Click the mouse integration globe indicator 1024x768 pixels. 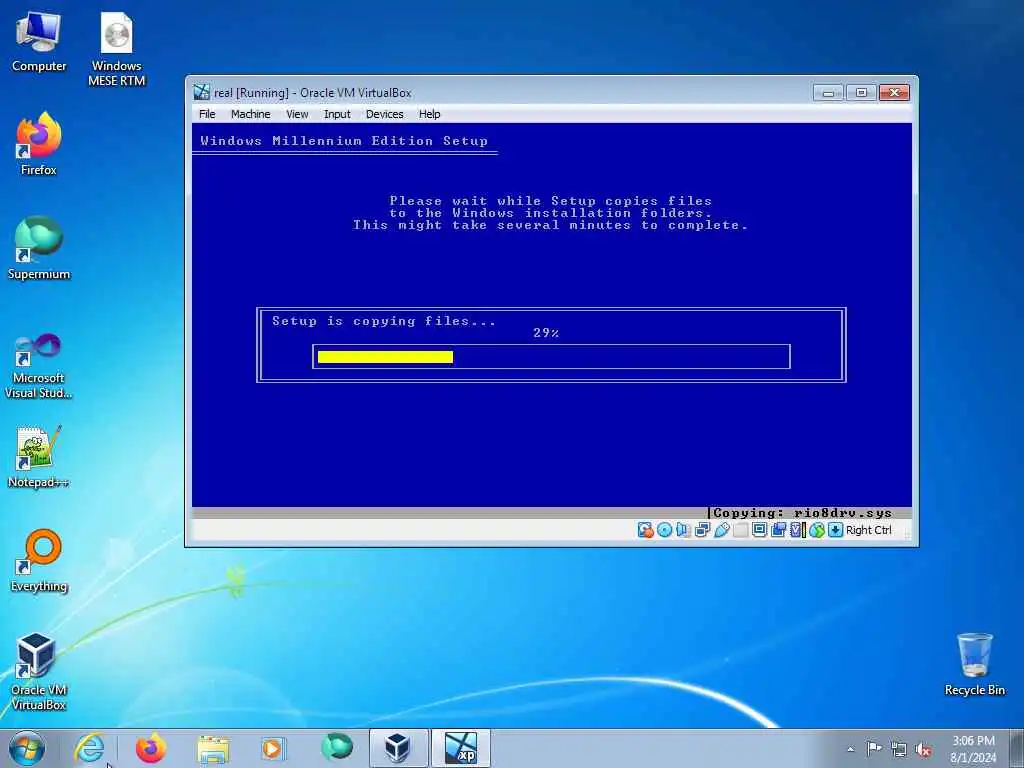(x=817, y=530)
